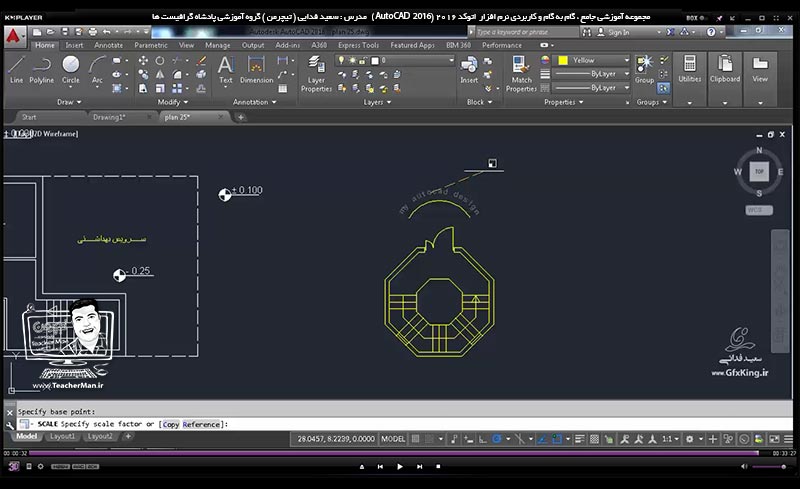This screenshot has width=800, height=489.
Task: Expand the Layers panel
Action: click(x=377, y=102)
